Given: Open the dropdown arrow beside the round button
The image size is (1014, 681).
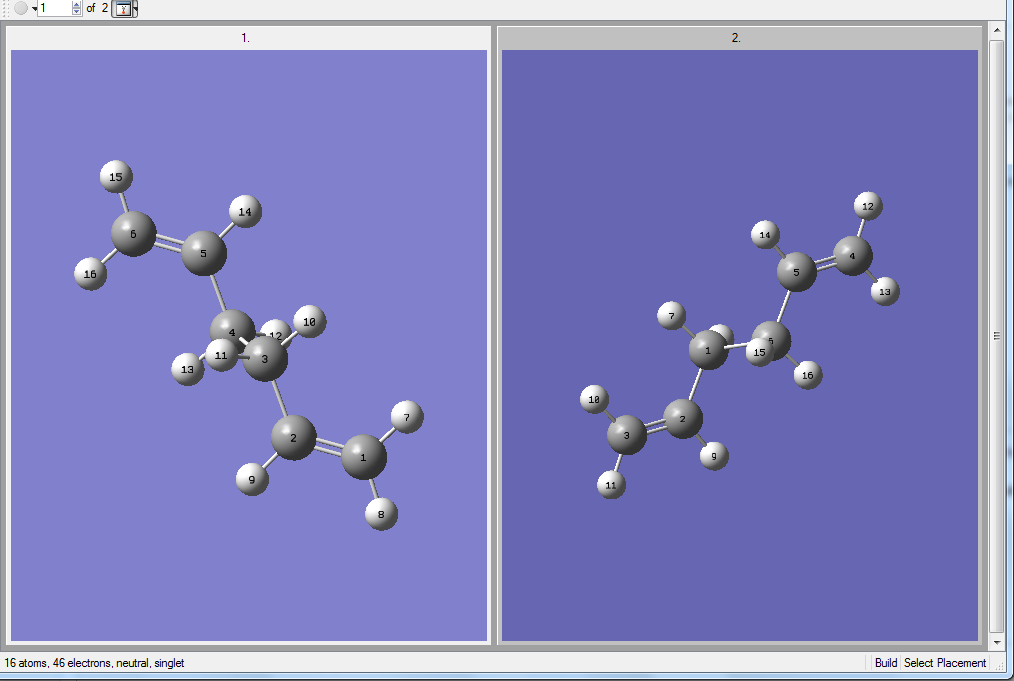Looking at the screenshot, I should click(x=34, y=8).
